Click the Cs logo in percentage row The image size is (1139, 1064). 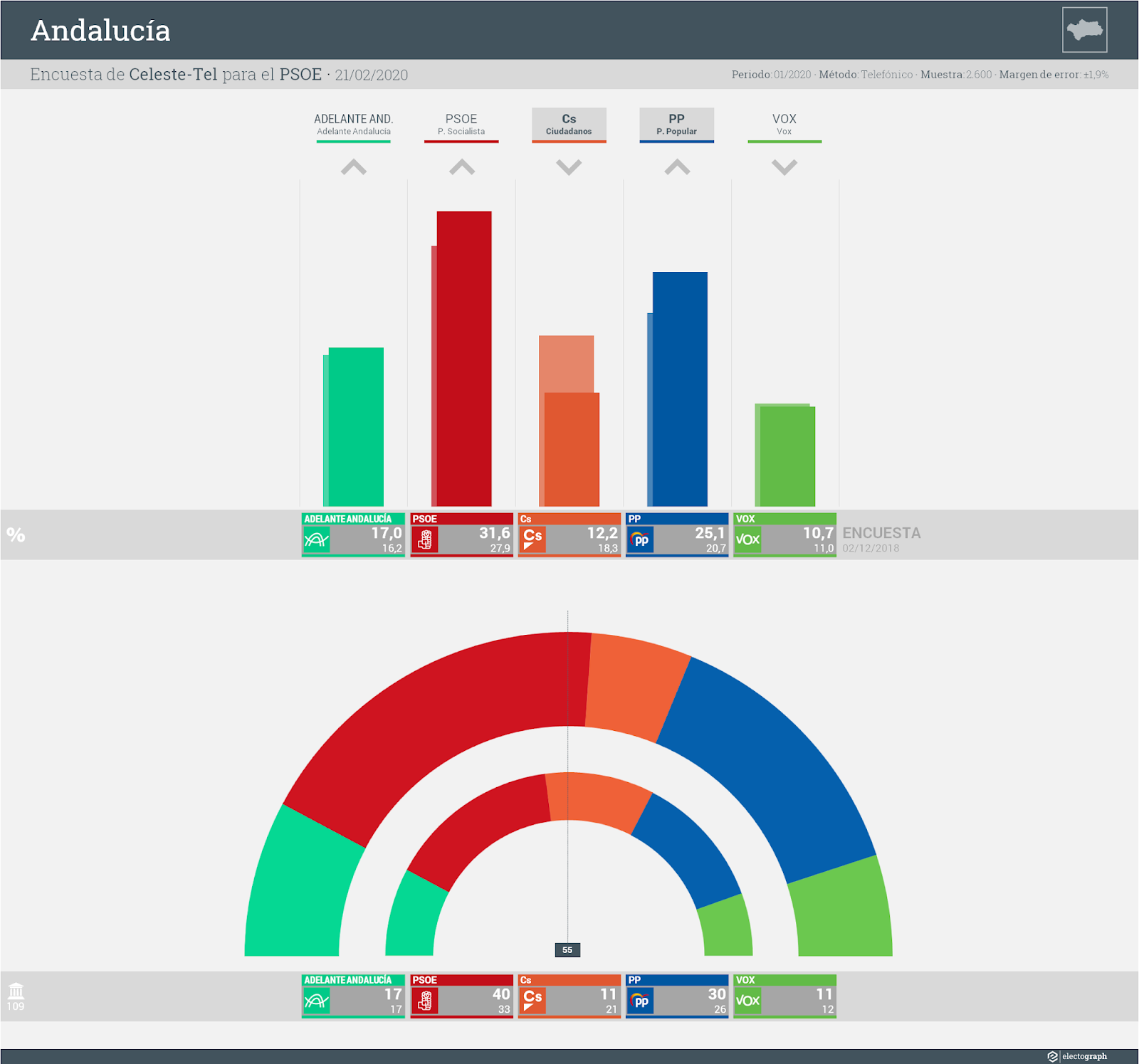(x=532, y=539)
